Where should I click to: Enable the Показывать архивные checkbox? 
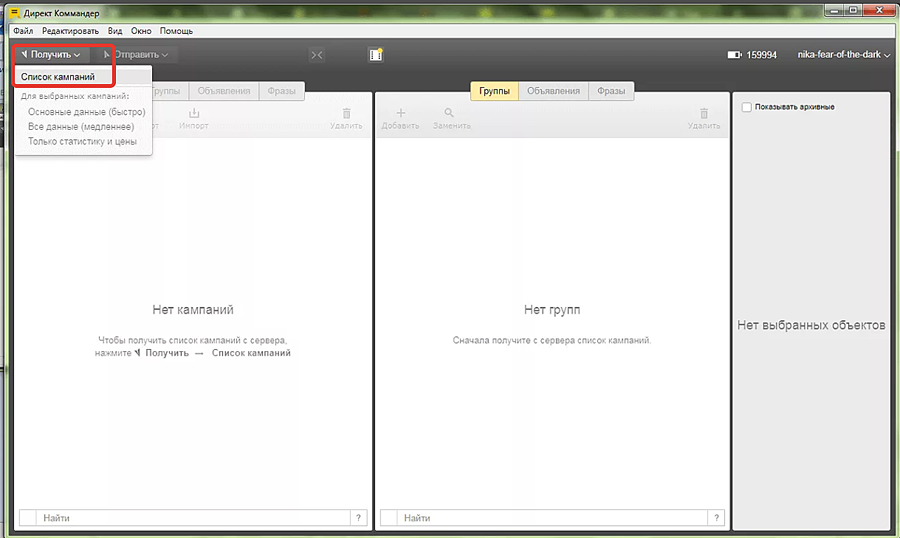click(747, 107)
